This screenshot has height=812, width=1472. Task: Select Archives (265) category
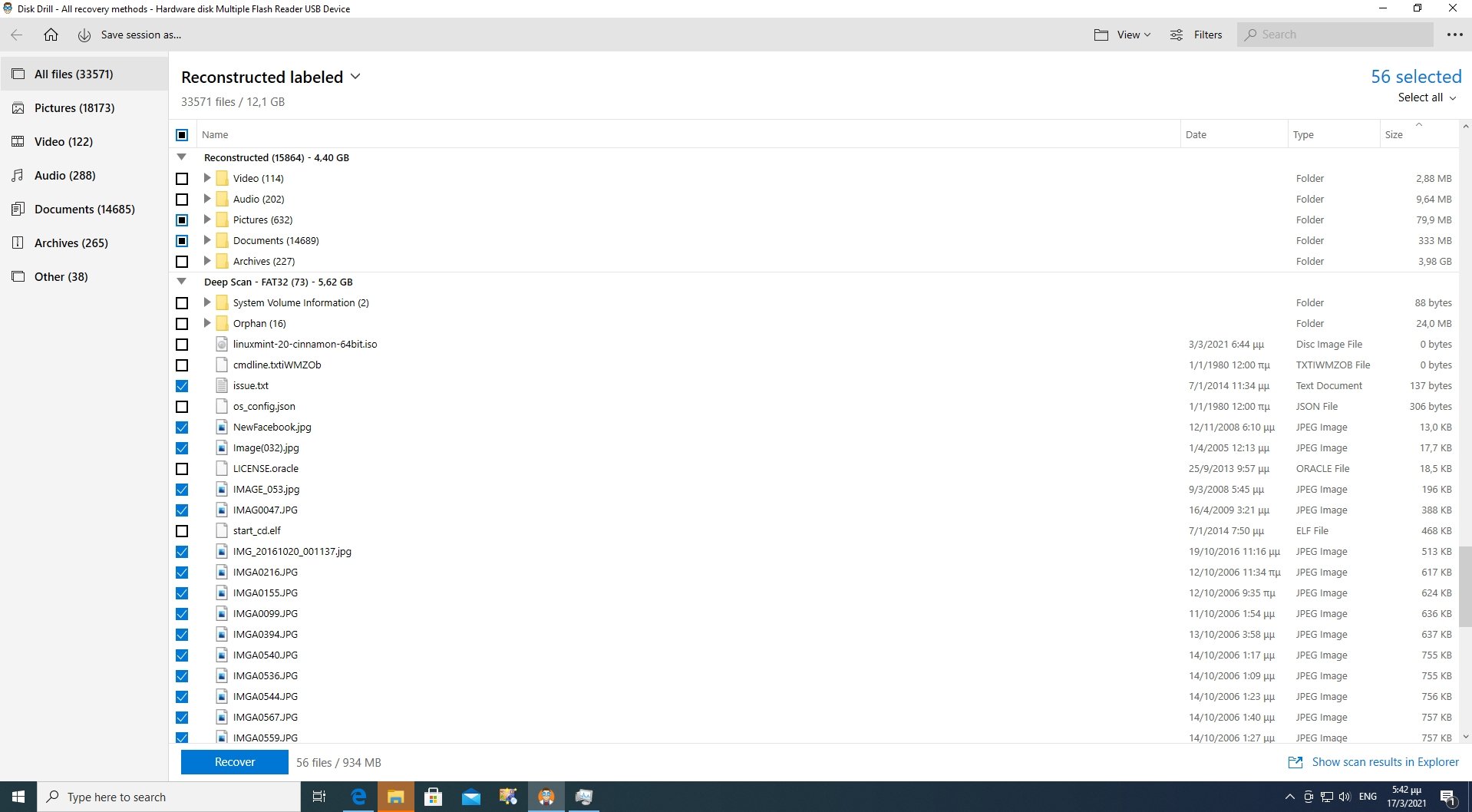[84, 243]
